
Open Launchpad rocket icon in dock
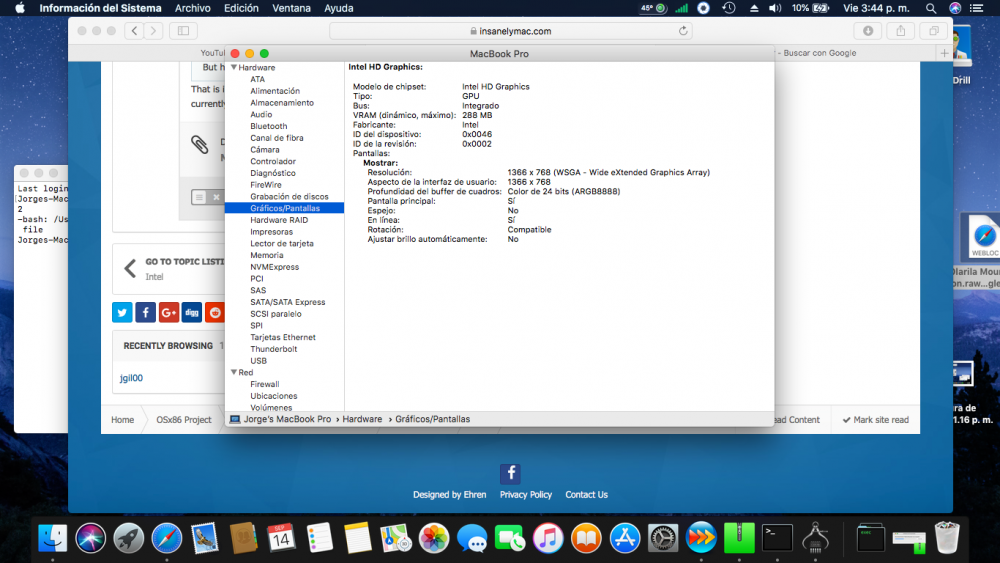pos(128,537)
